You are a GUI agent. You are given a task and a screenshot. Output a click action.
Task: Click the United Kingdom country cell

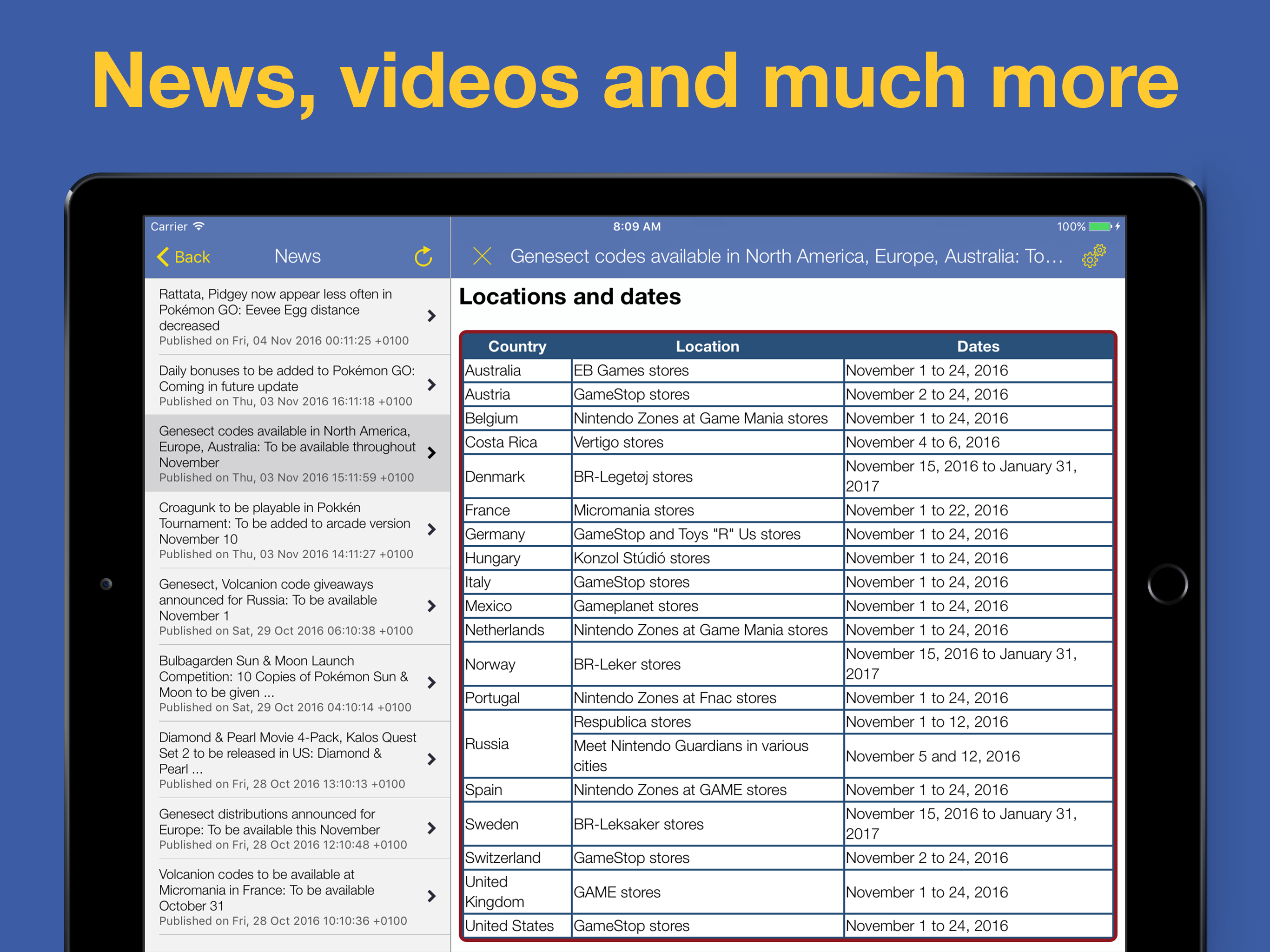point(517,892)
